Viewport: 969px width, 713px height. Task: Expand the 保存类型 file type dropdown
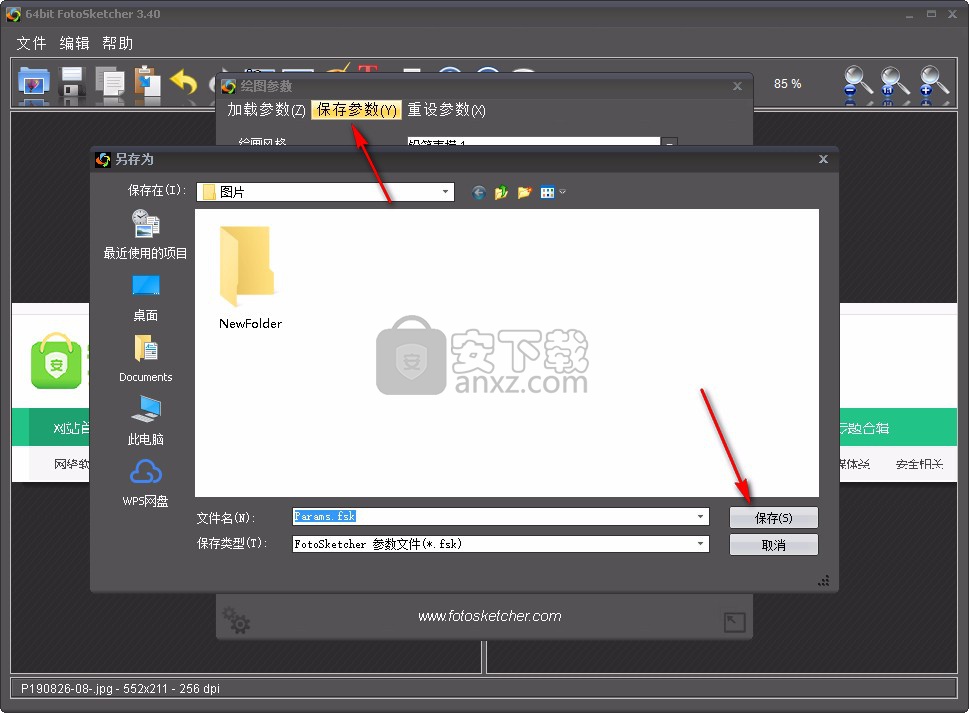(x=700, y=544)
